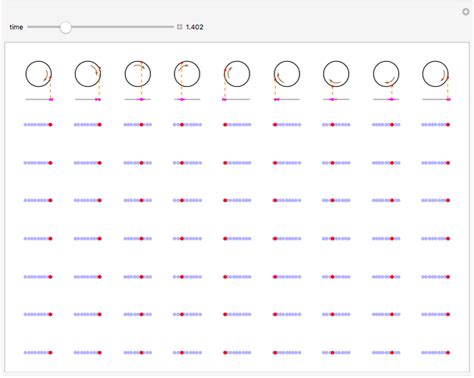
Task: Click the "time" label
Action: click(16, 27)
